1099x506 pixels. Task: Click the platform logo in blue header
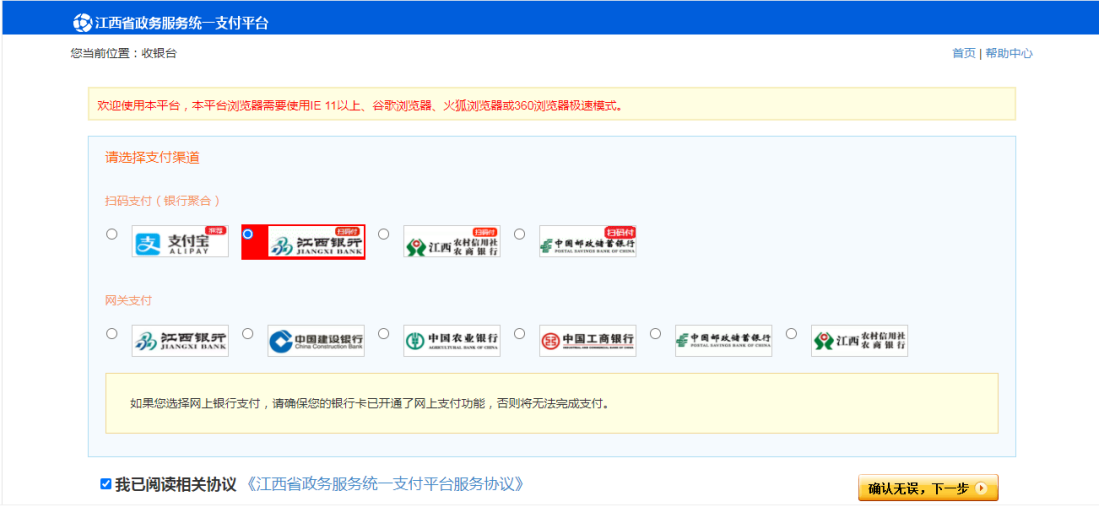[x=82, y=23]
